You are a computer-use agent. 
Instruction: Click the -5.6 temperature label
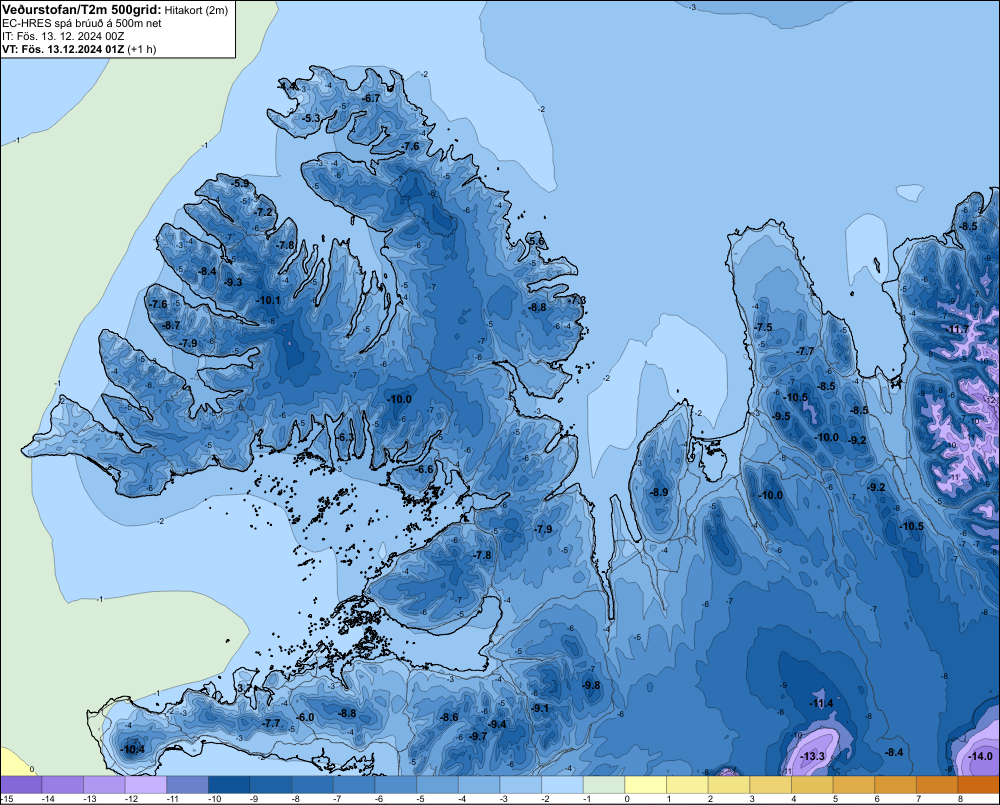pos(536,241)
